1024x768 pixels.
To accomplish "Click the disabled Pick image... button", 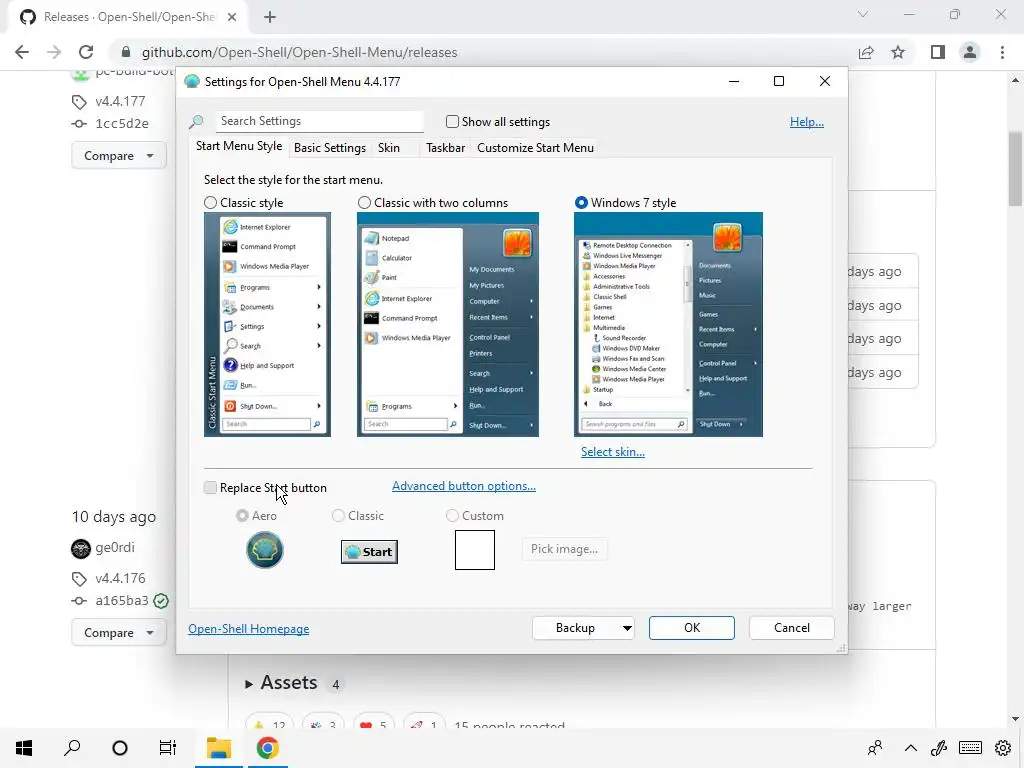I will 564,549.
